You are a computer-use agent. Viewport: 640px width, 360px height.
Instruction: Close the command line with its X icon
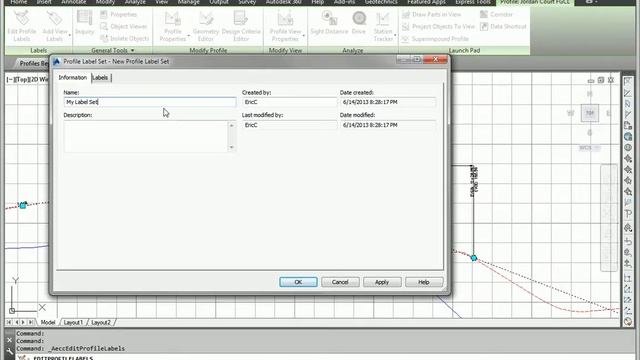(10, 340)
